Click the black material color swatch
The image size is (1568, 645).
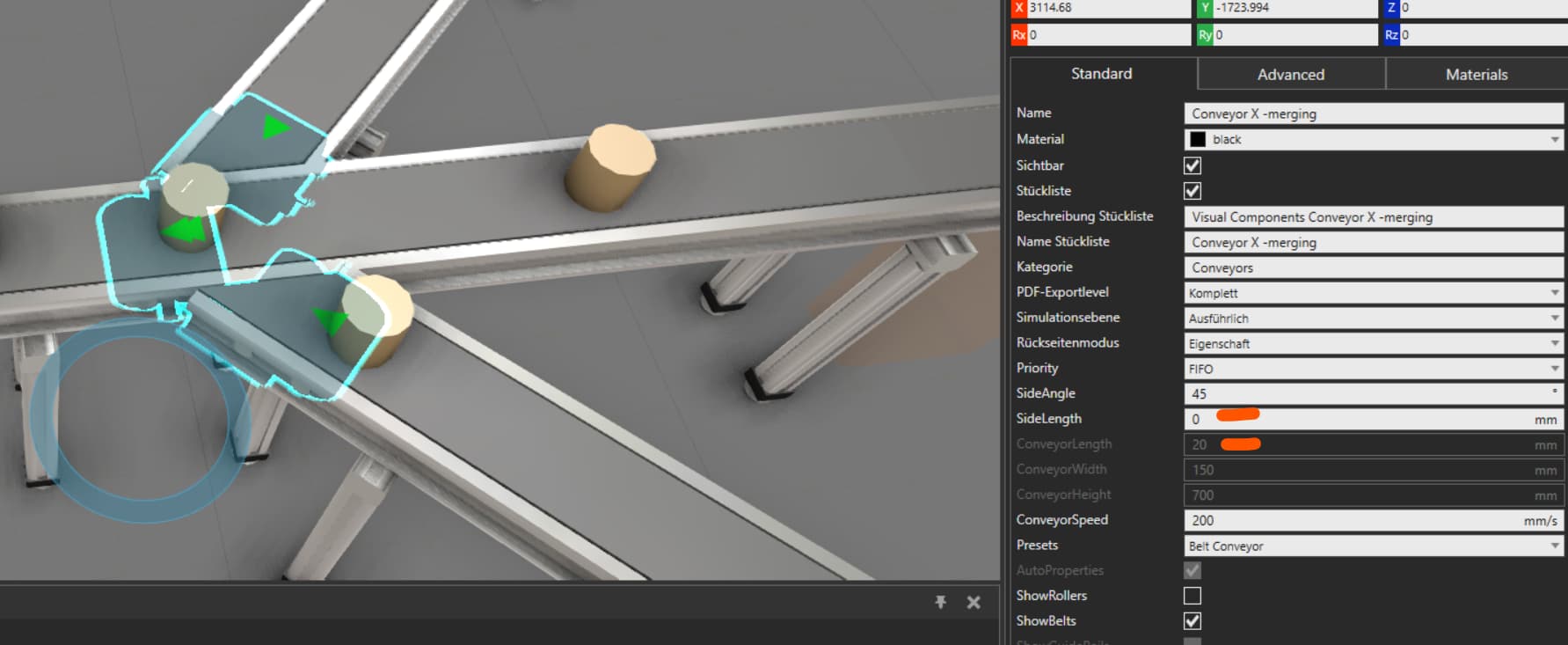tap(1198, 140)
